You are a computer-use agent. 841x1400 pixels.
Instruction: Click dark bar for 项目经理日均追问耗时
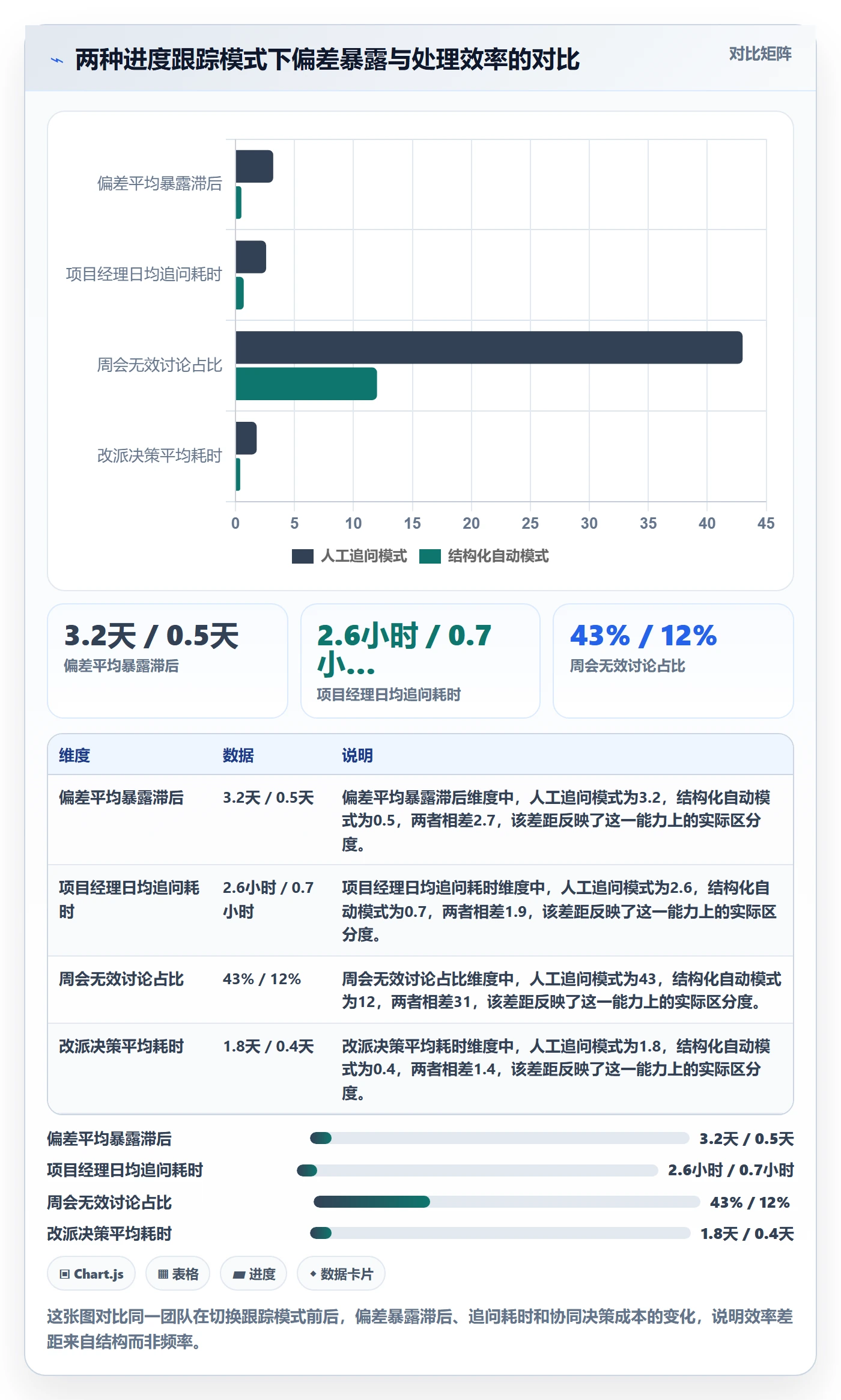click(x=250, y=257)
